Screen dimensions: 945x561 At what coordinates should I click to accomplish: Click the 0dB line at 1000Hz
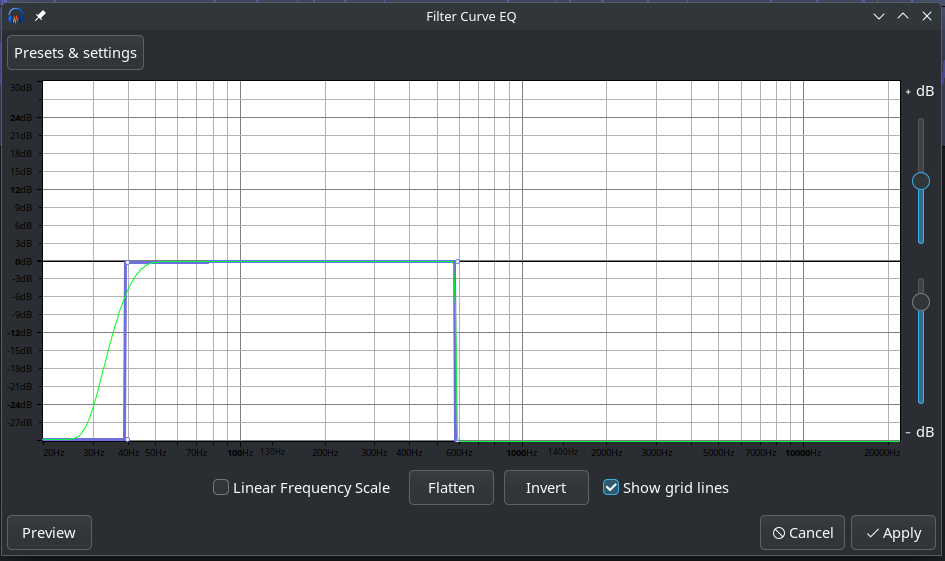522,262
